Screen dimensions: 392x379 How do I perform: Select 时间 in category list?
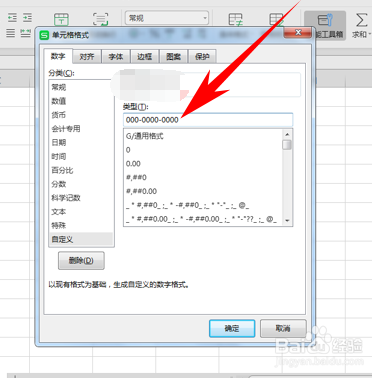pyautogui.click(x=81, y=156)
